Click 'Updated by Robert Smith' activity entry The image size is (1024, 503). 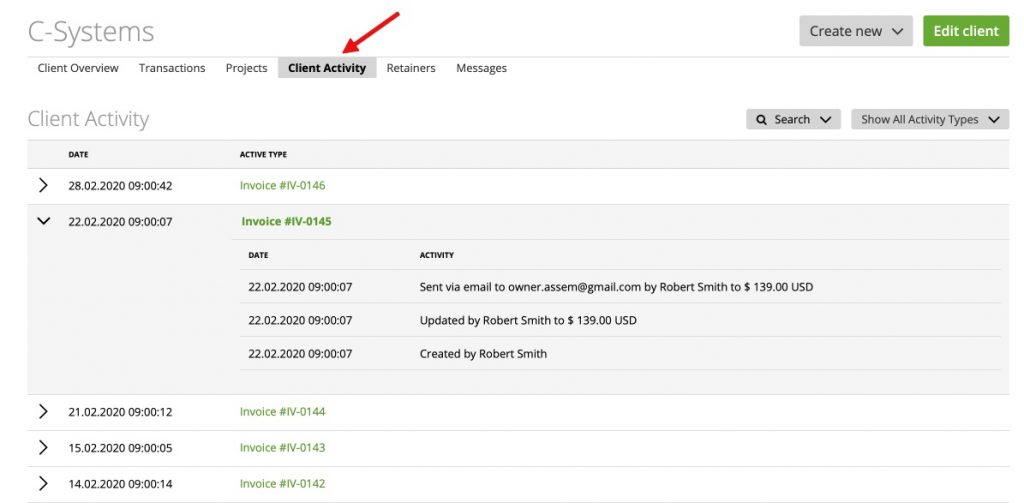[x=528, y=321]
